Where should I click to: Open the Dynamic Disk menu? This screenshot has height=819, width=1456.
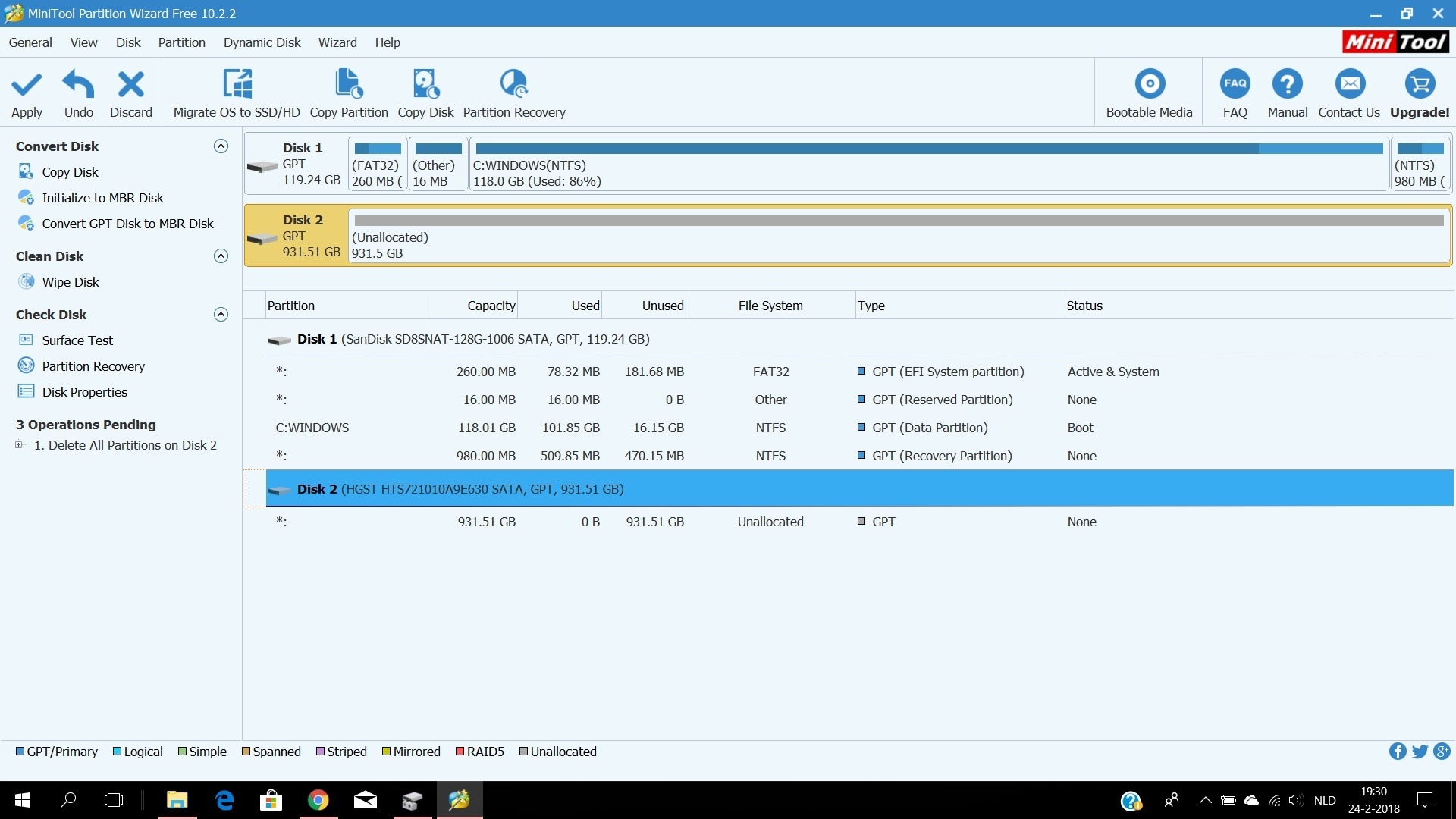[262, 42]
